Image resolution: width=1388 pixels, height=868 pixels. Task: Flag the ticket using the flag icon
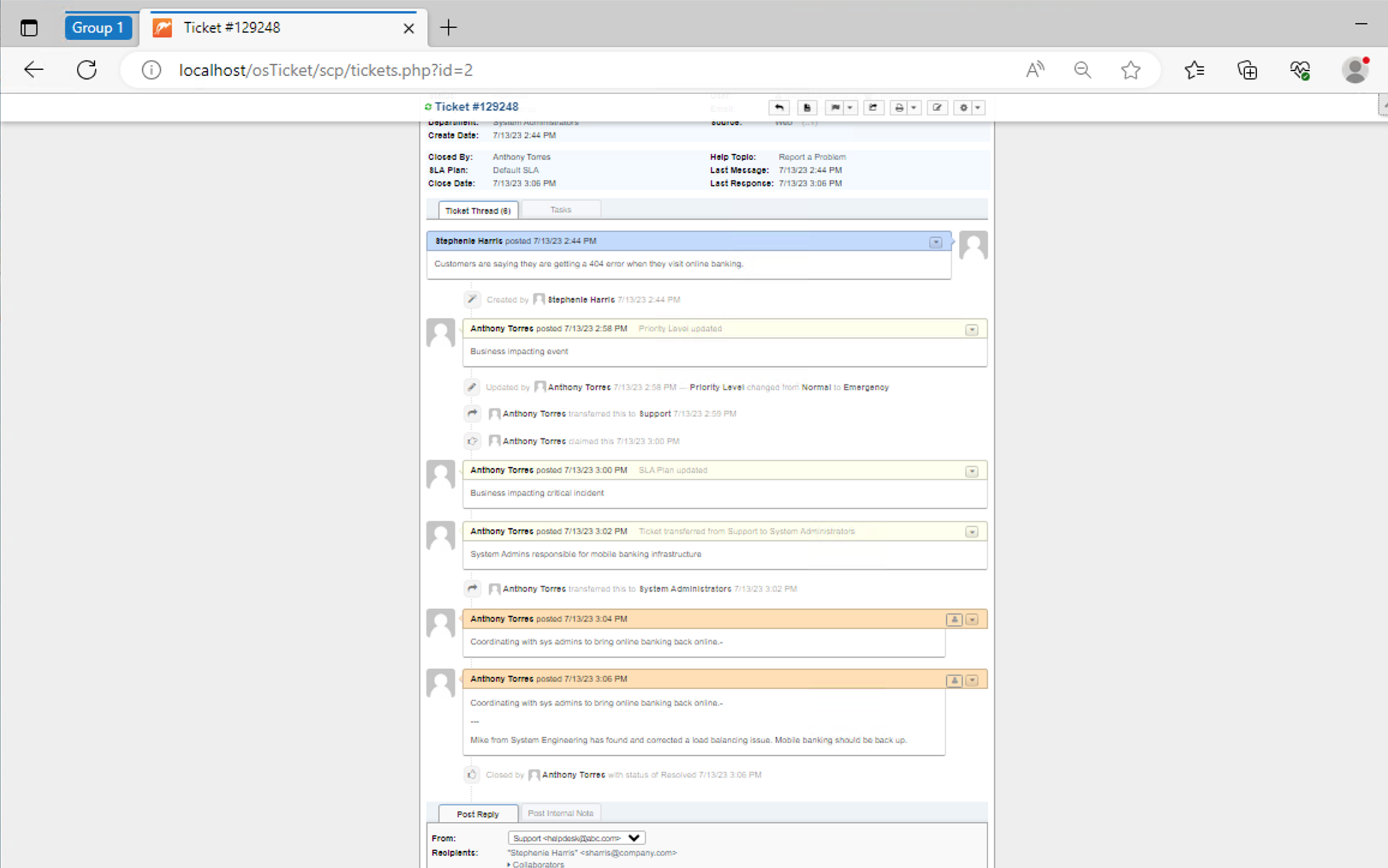835,107
